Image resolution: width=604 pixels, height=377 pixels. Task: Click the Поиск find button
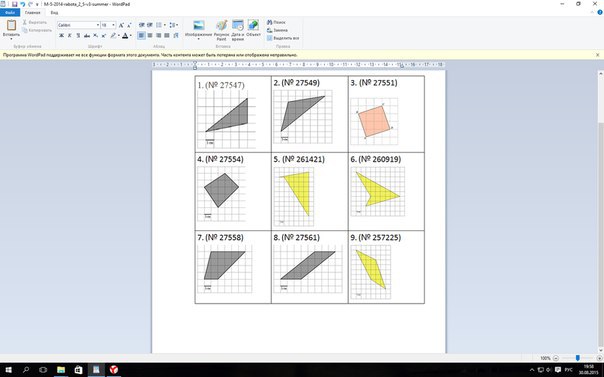pyautogui.click(x=276, y=22)
